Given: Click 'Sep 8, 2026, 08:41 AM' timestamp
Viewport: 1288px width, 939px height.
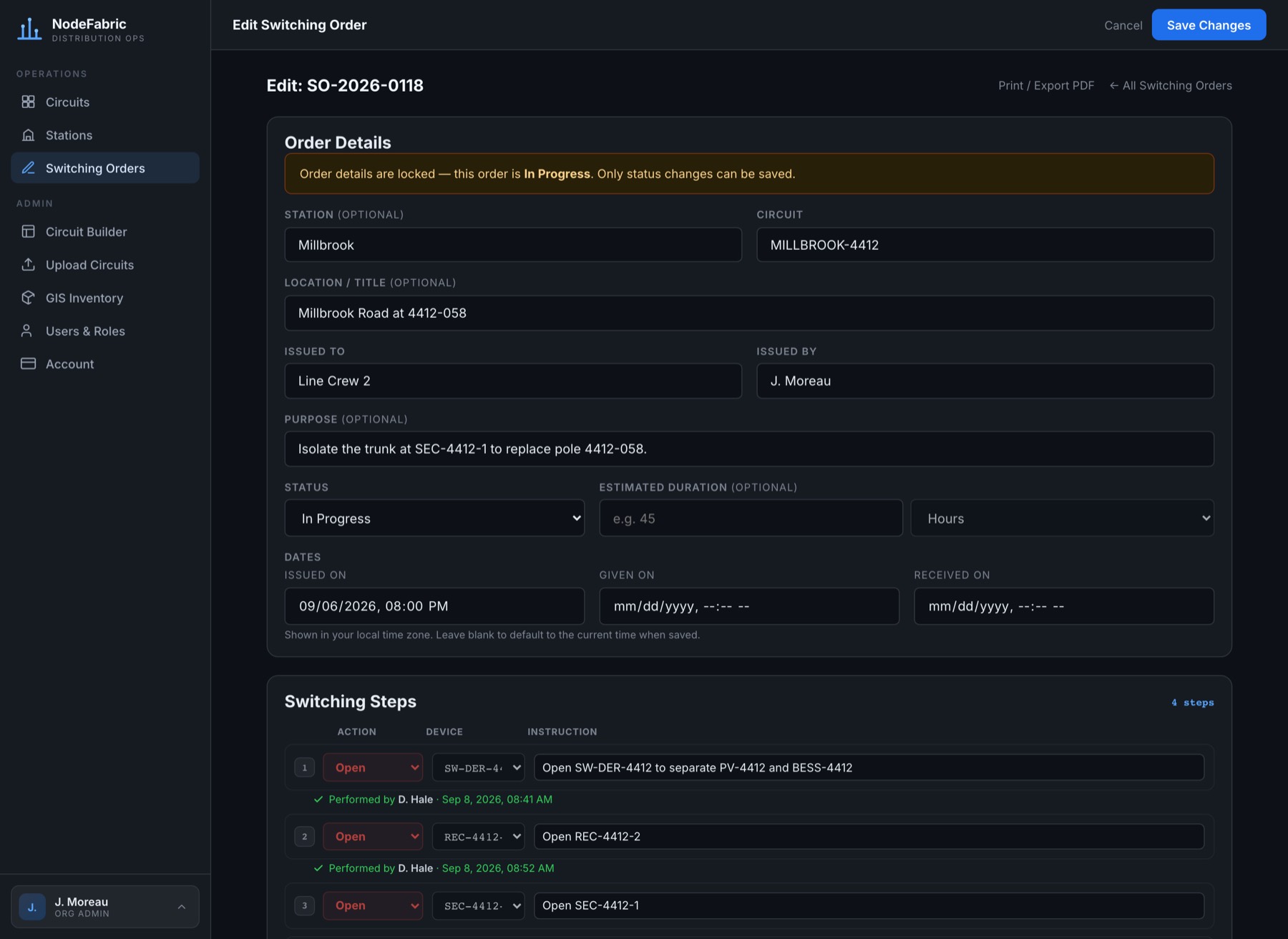Looking at the screenshot, I should [x=497, y=799].
